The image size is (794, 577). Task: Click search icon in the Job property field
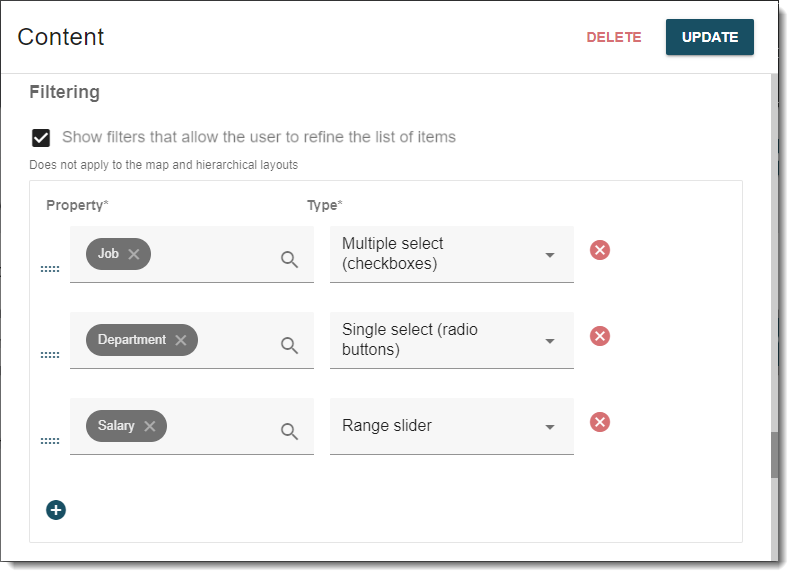(291, 261)
